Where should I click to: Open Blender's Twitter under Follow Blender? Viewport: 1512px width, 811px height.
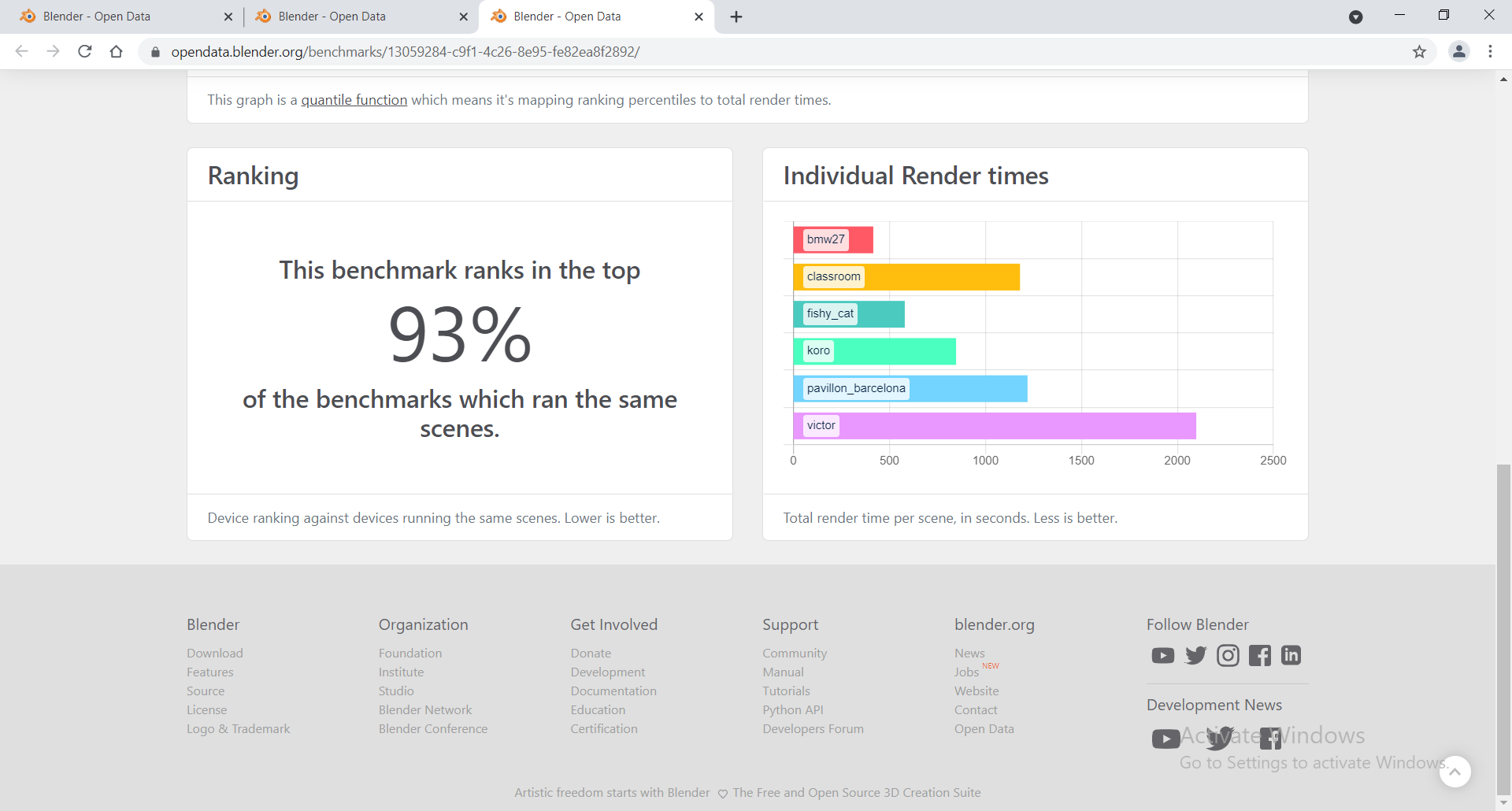(x=1195, y=655)
